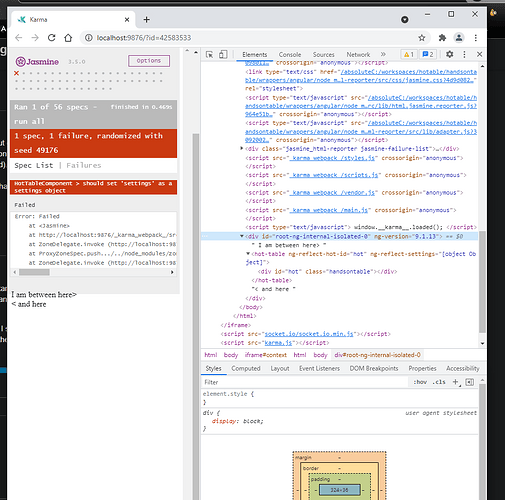Toggle the device toolbar icon
This screenshot has width=505, height=500.
coord(223,54)
